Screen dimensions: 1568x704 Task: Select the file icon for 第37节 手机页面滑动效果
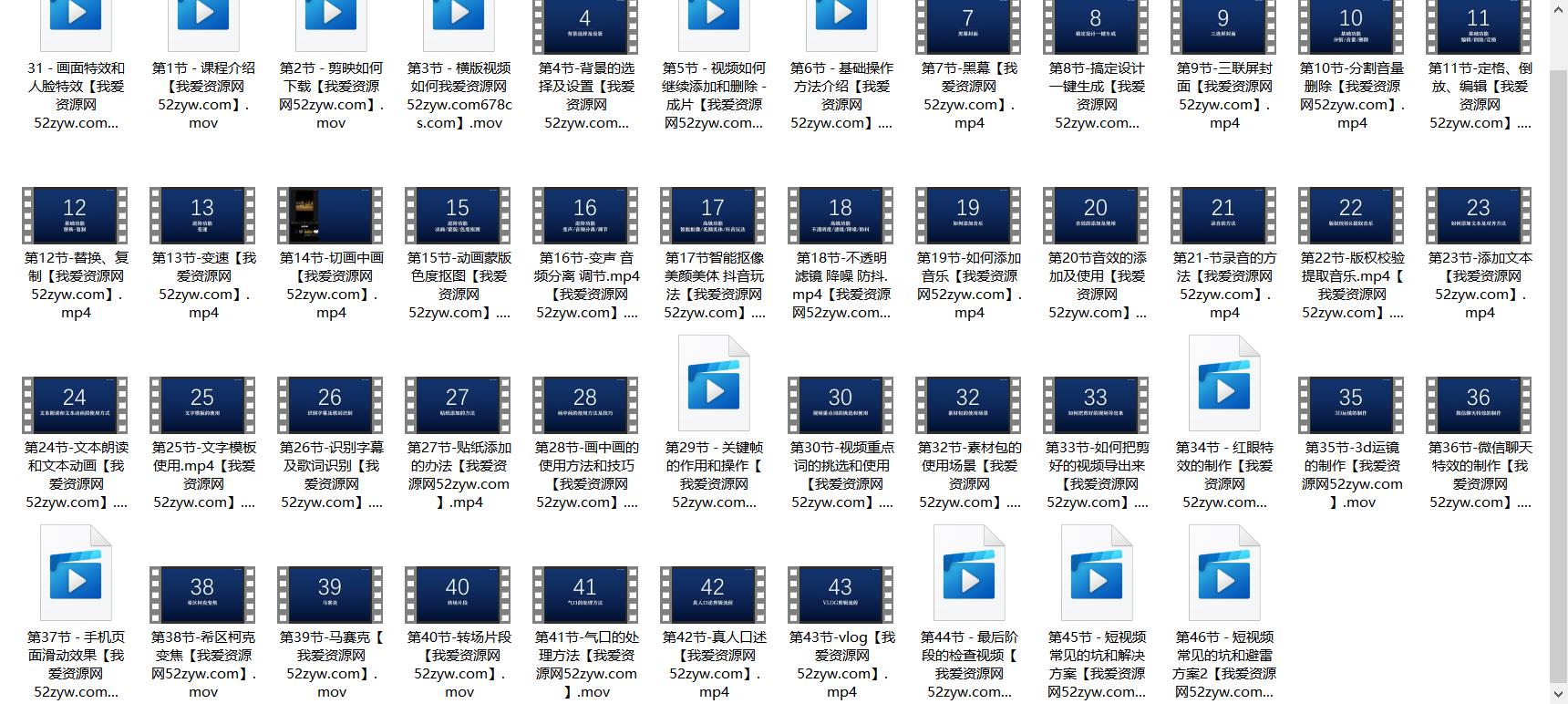[x=76, y=573]
